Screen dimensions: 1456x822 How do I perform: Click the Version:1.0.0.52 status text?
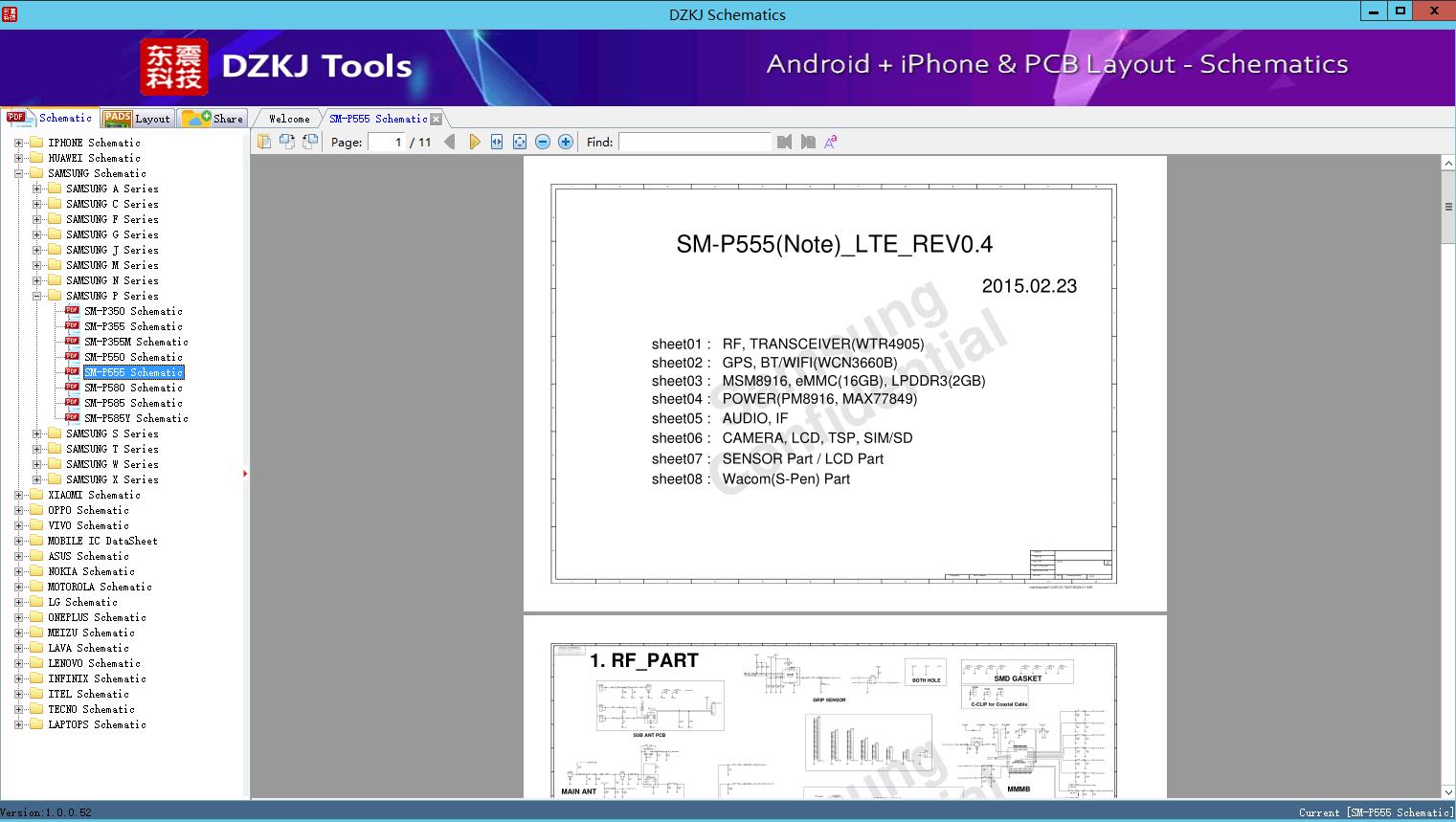click(x=46, y=812)
